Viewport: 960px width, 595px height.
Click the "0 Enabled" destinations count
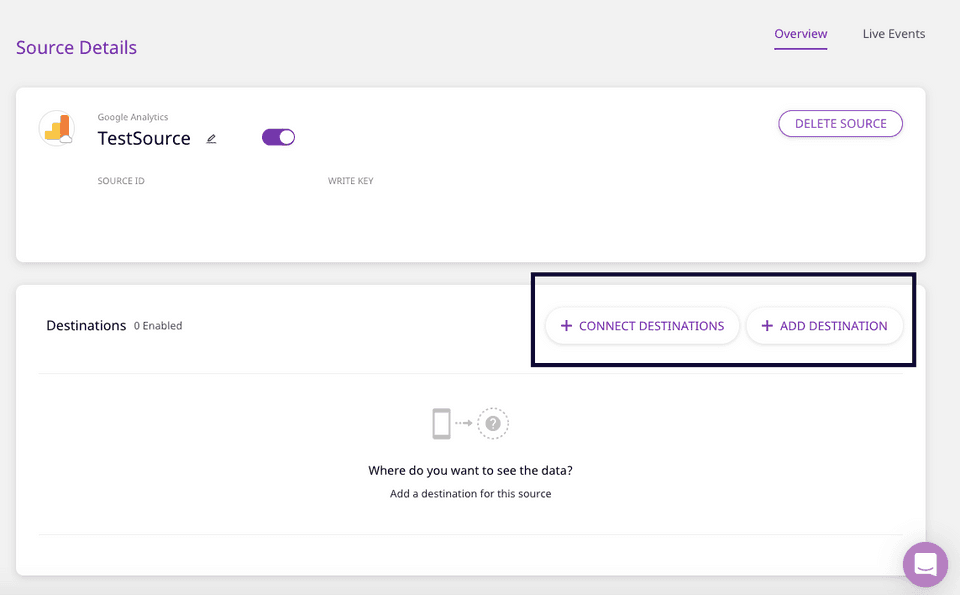158,326
